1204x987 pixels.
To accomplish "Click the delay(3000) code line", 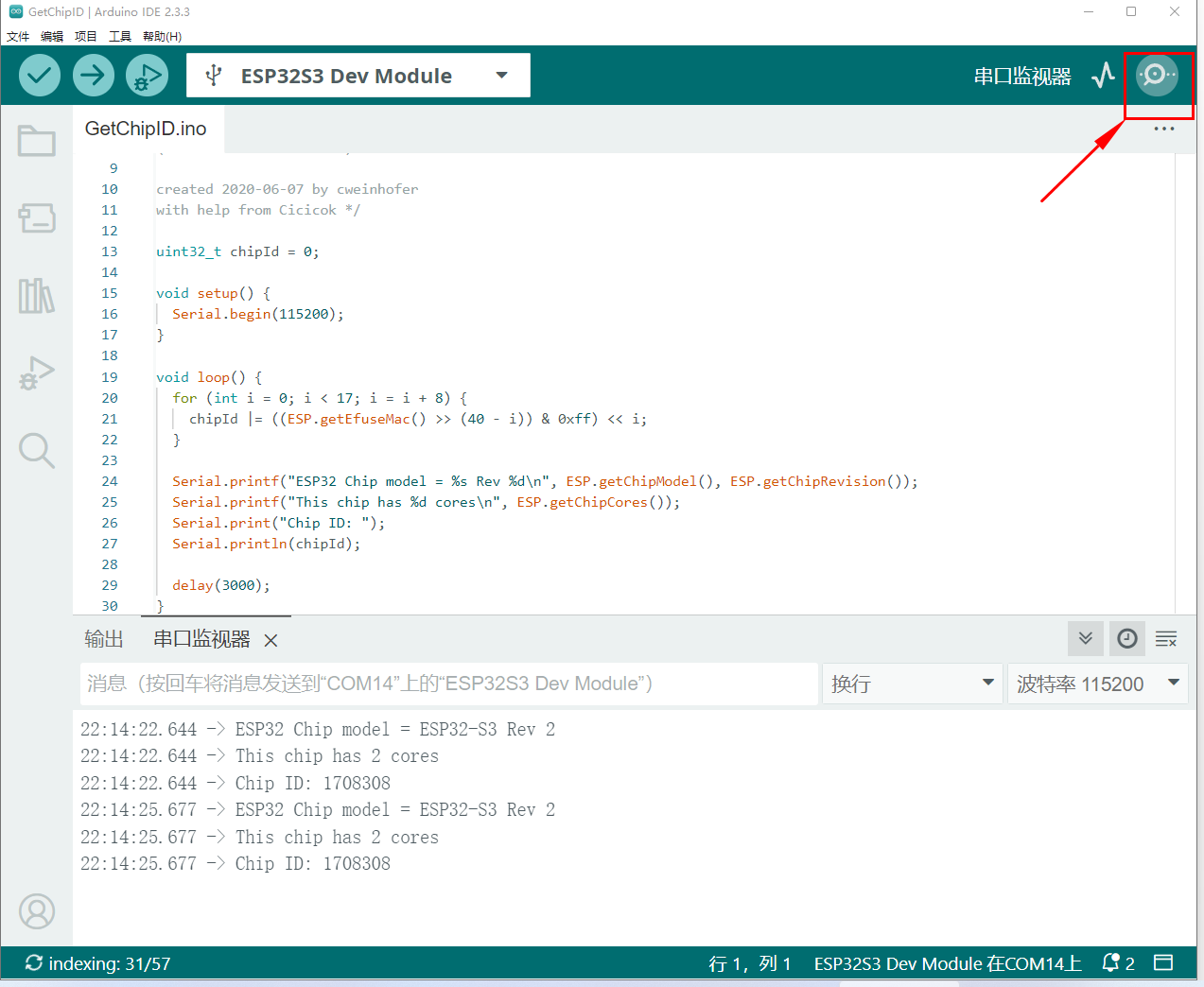I will [x=221, y=585].
